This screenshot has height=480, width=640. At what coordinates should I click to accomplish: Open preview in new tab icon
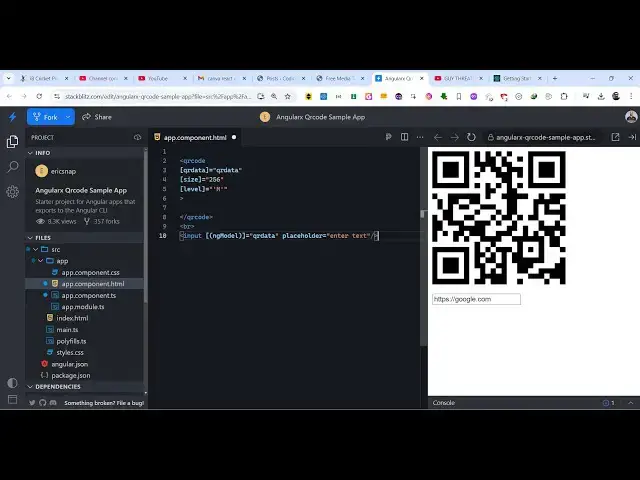point(616,137)
